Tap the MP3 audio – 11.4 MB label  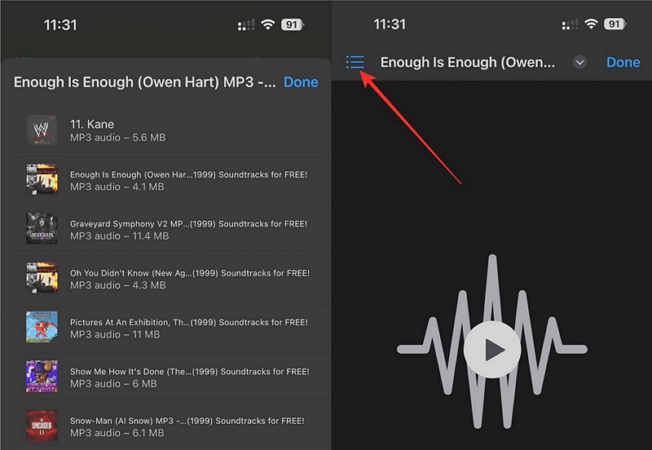tap(119, 236)
